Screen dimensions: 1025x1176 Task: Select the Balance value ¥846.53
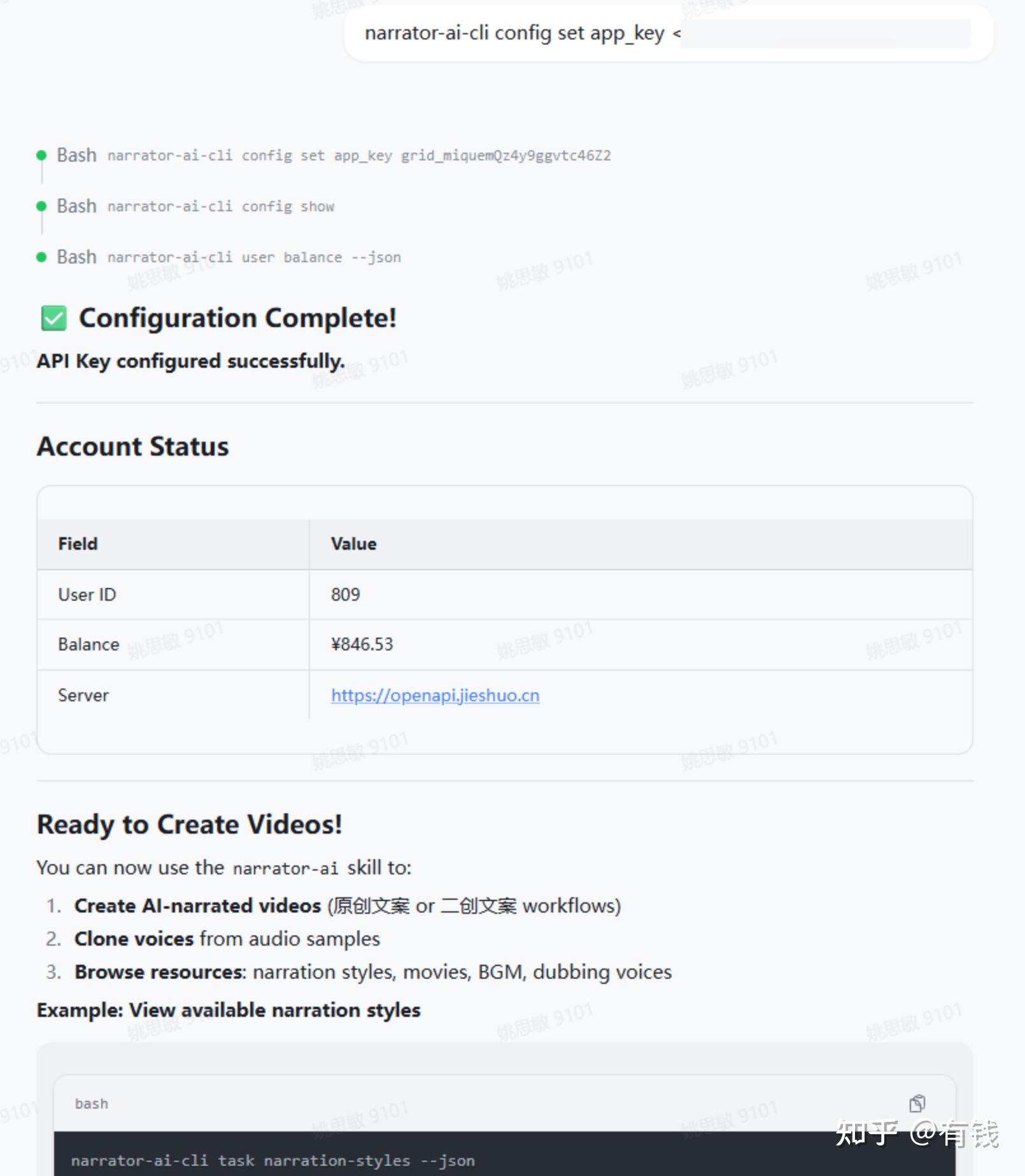click(362, 644)
